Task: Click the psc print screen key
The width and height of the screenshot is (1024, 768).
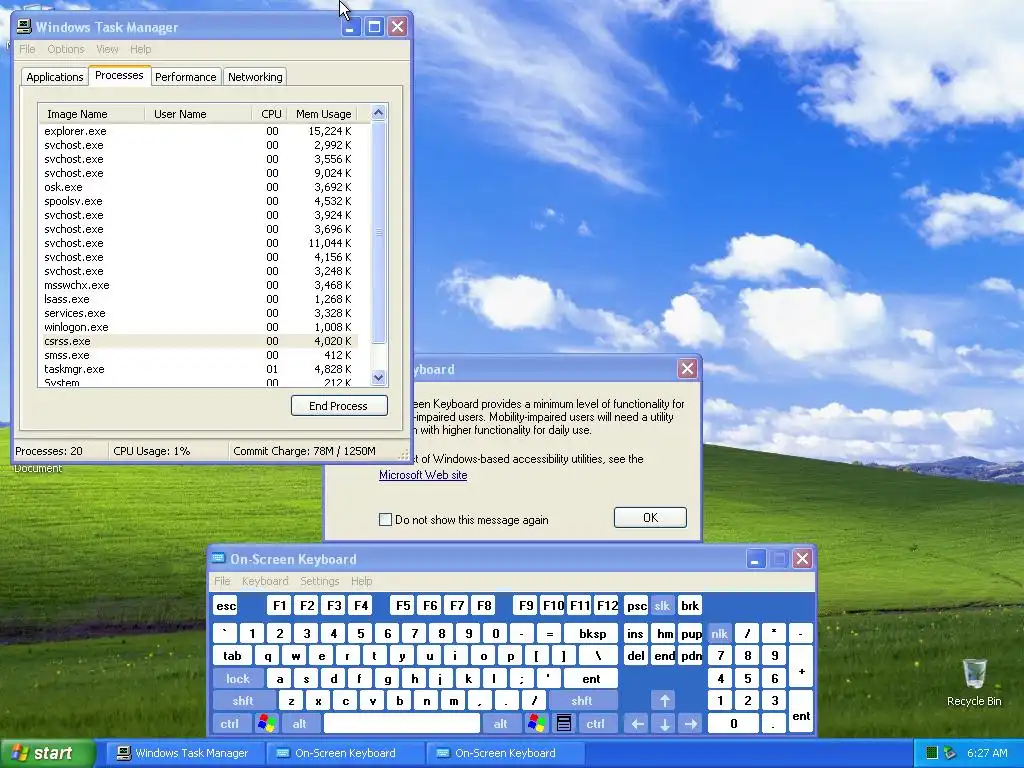Action: 637,606
